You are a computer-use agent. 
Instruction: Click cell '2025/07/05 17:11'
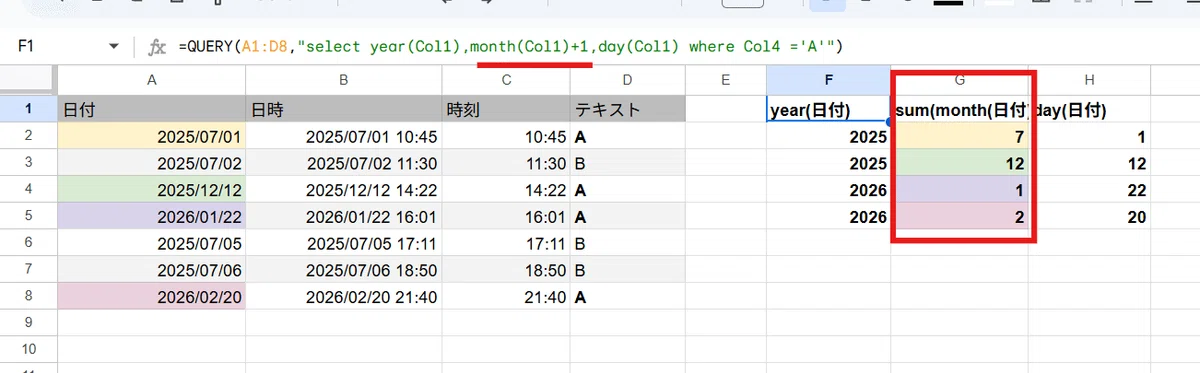[x=343, y=243]
